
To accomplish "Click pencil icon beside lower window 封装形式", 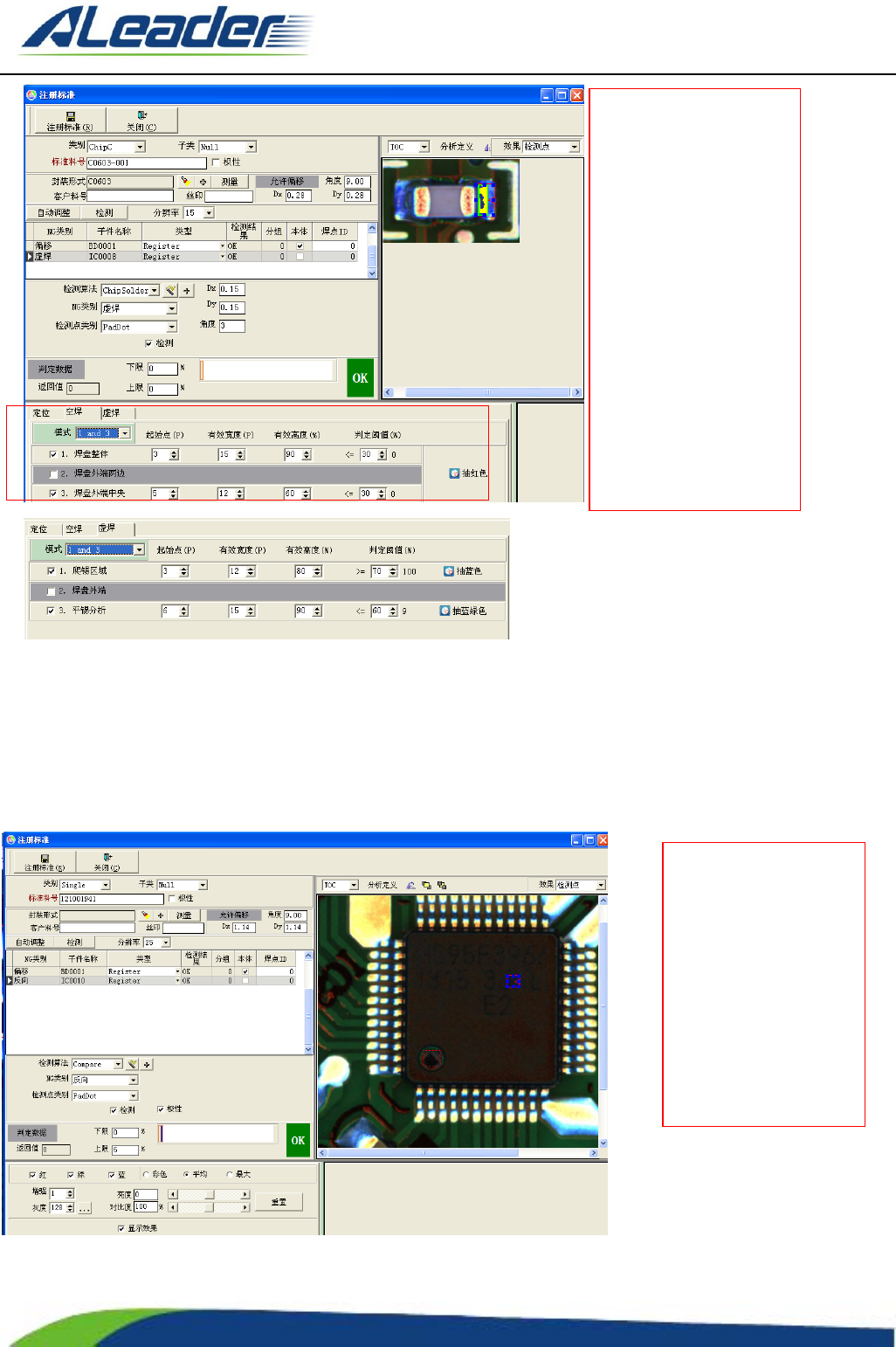I will coord(145,915).
